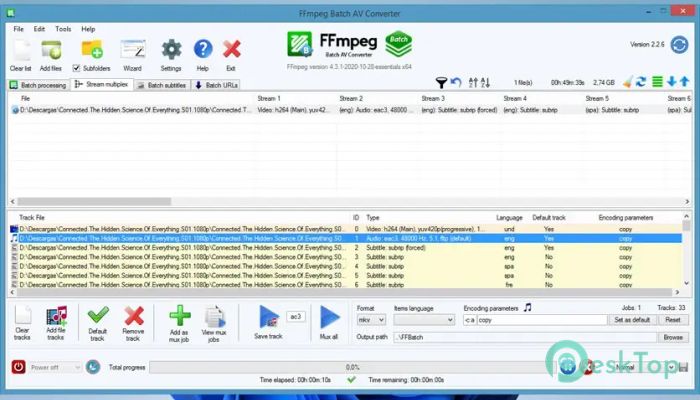The width and height of the screenshot is (700, 400).
Task: Click the green list lines icon
Action: pos(657,82)
